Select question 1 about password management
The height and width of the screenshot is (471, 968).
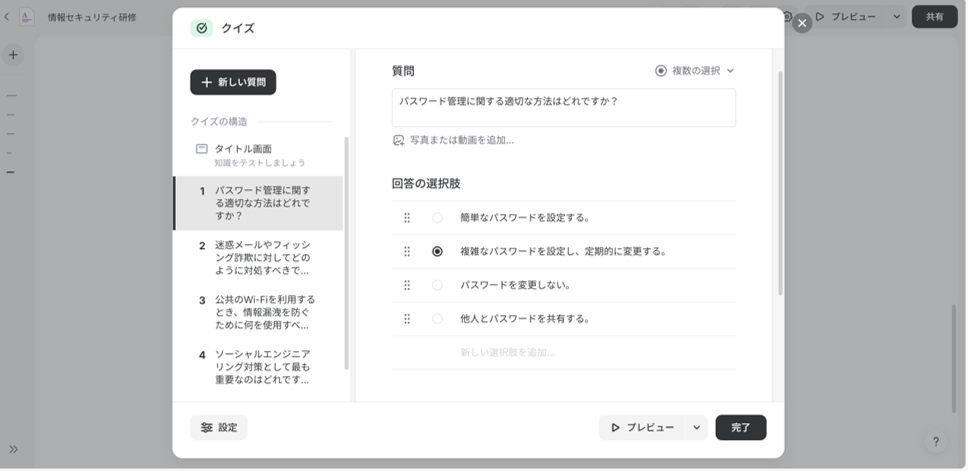[x=258, y=203]
